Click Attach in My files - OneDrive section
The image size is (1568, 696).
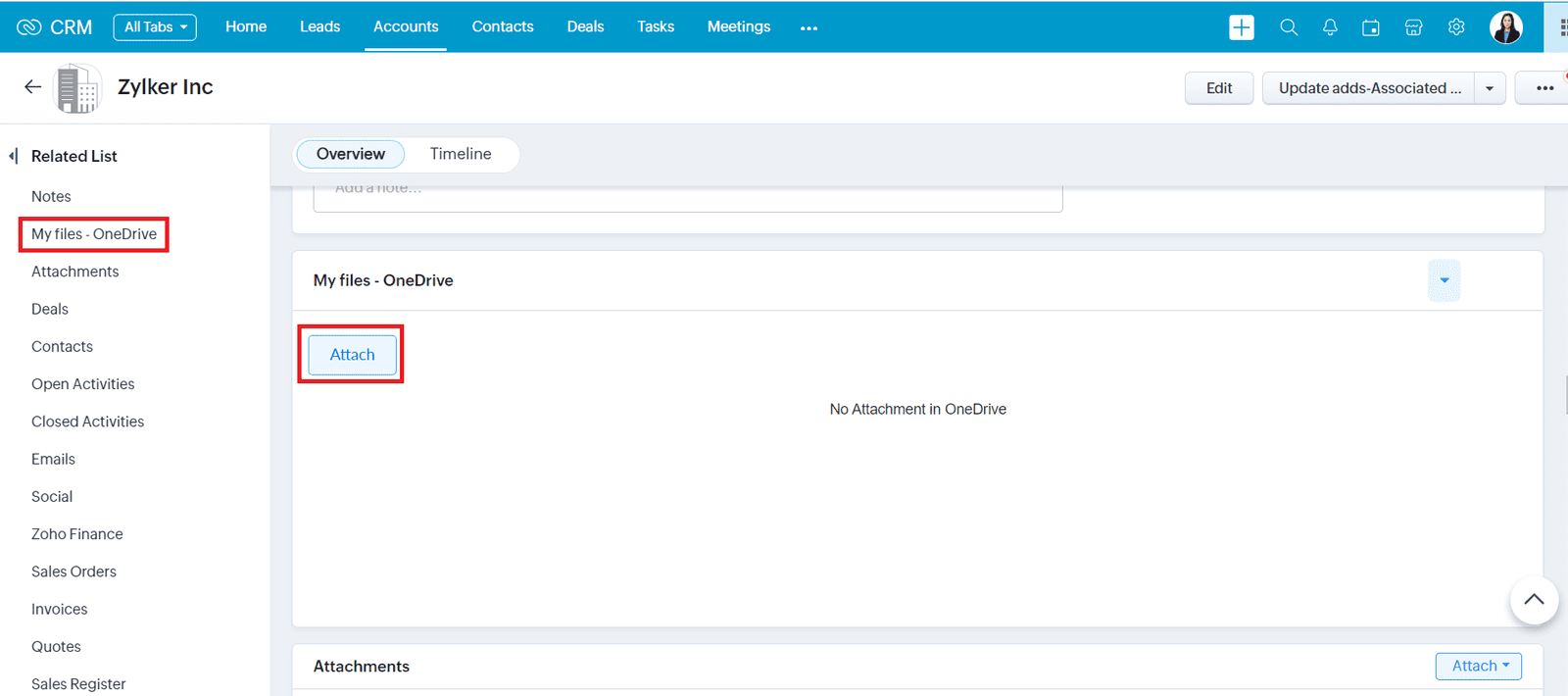pos(353,355)
